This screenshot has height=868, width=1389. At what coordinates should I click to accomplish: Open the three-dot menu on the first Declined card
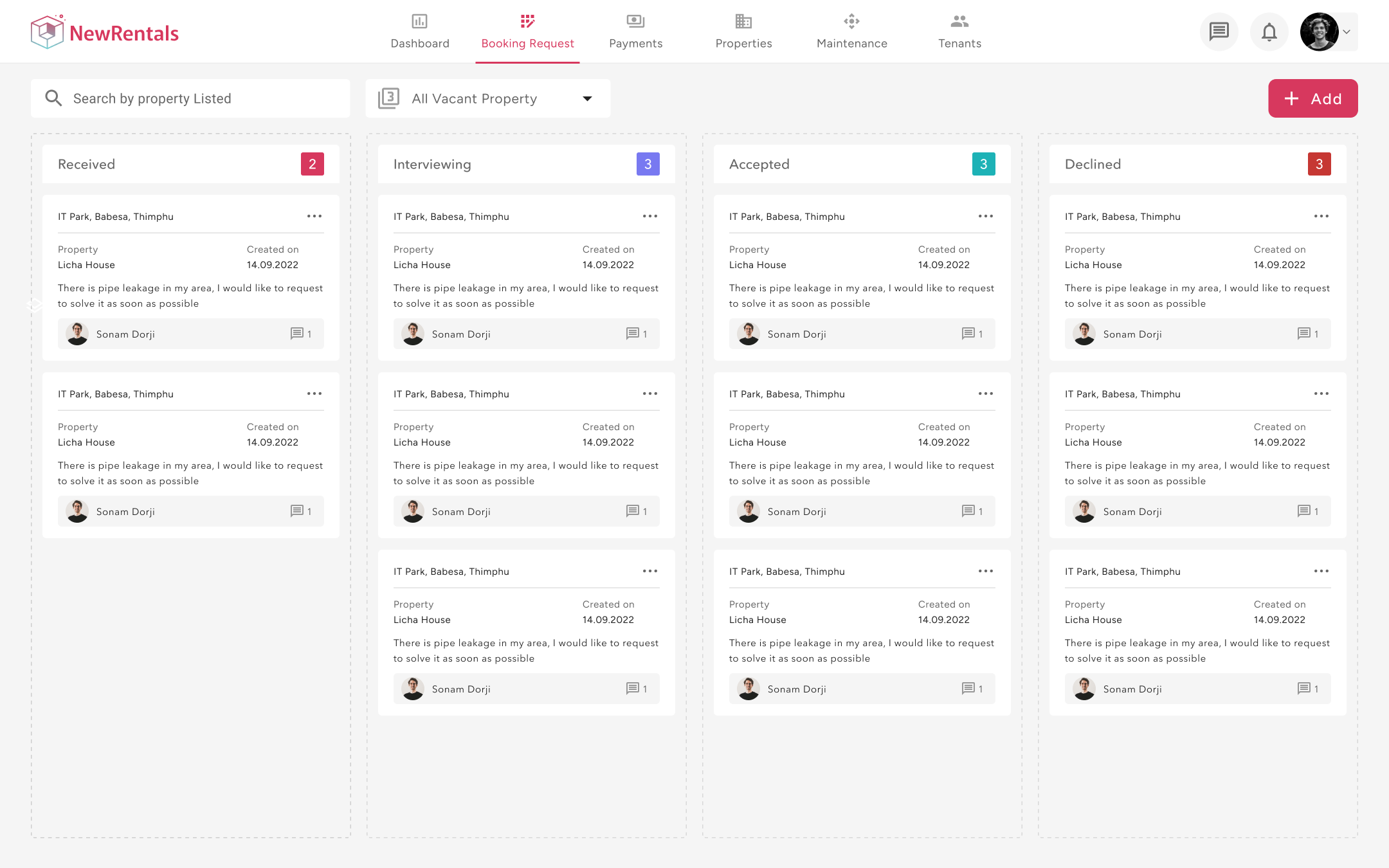1321,216
